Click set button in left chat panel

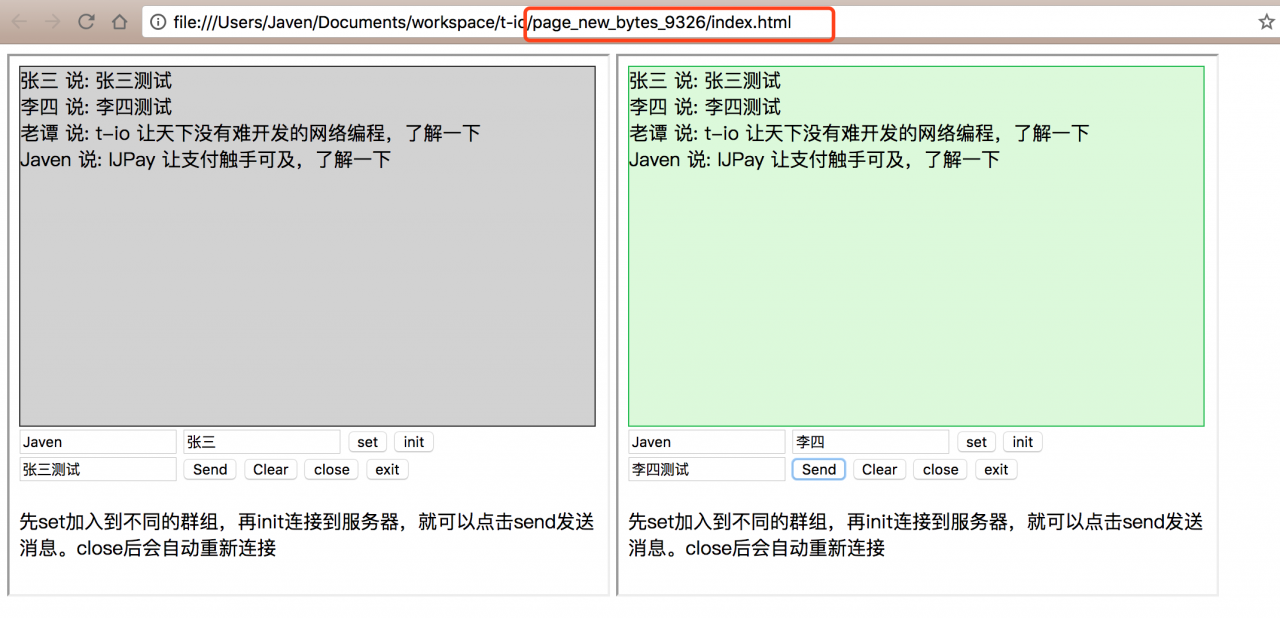click(368, 442)
